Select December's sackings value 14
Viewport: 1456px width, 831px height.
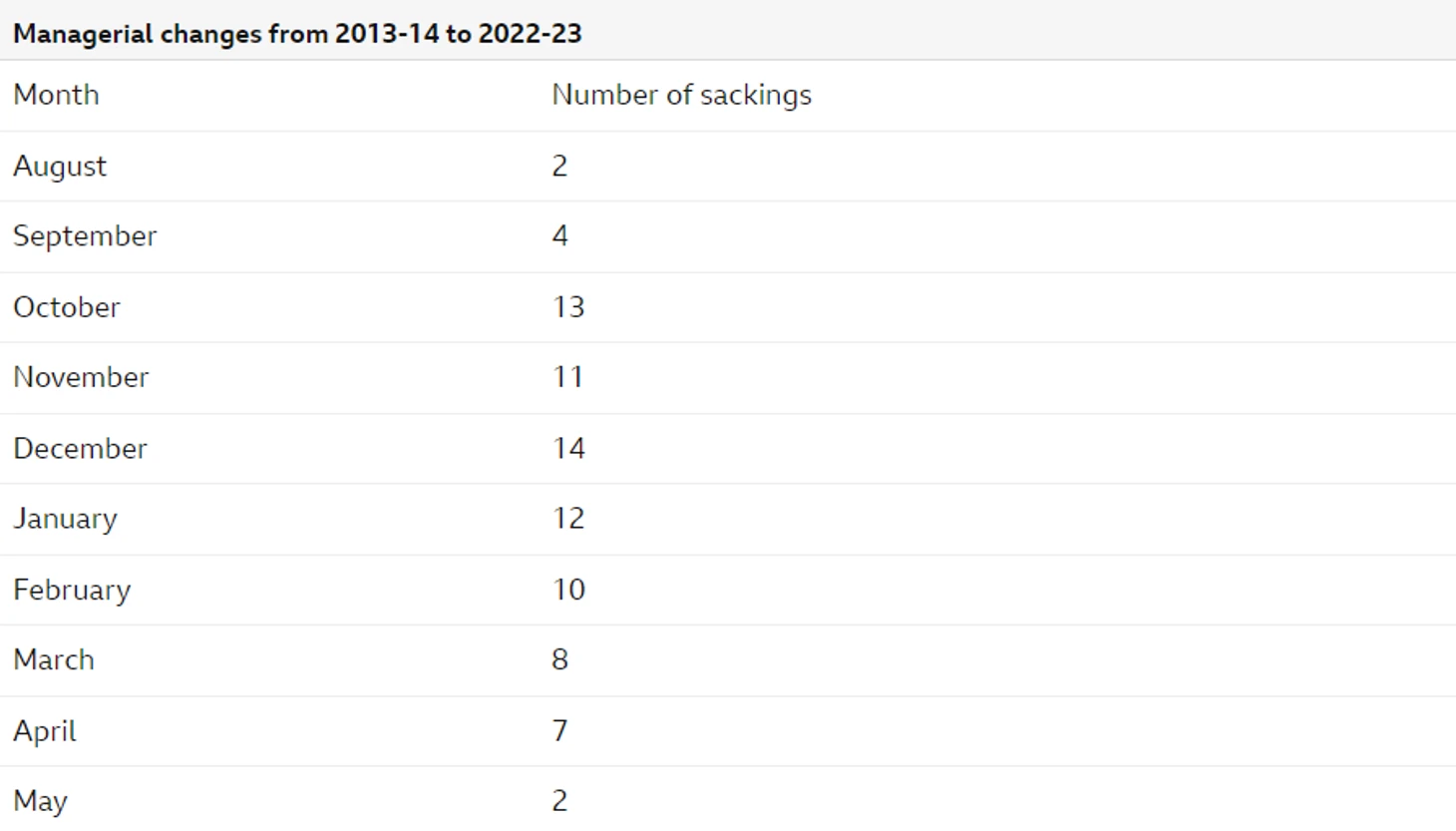pos(568,449)
